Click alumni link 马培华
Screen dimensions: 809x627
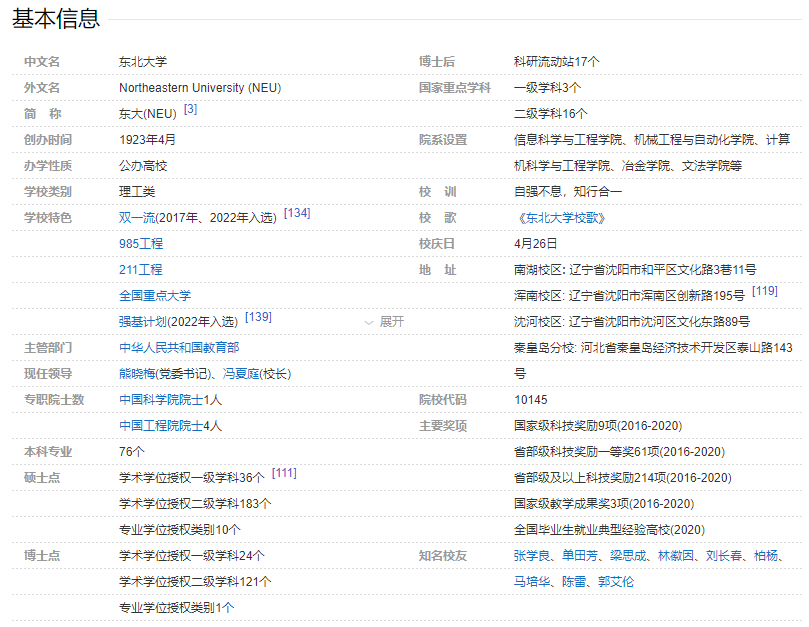tap(532, 582)
